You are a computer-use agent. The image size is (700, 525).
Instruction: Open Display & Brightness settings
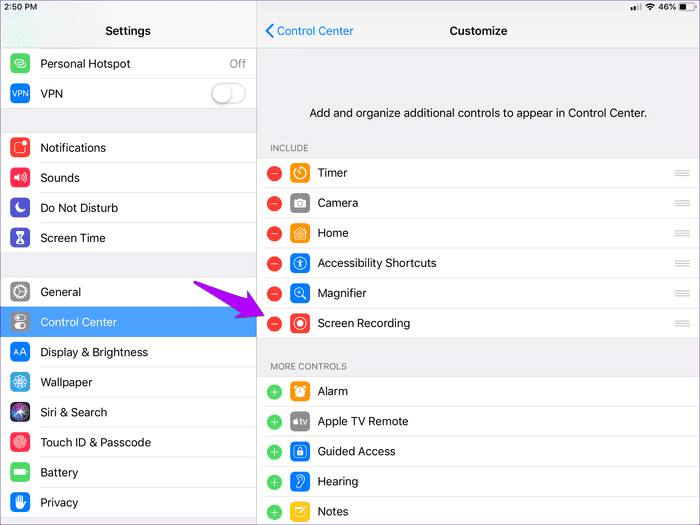coord(94,352)
